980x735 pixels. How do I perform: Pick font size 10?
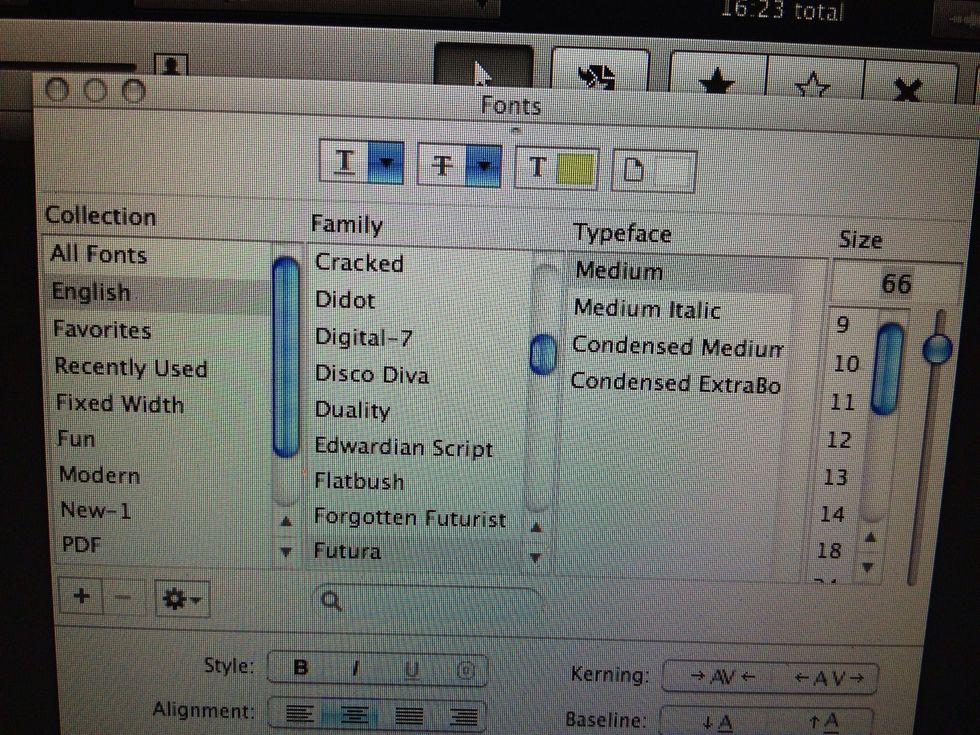click(x=846, y=364)
